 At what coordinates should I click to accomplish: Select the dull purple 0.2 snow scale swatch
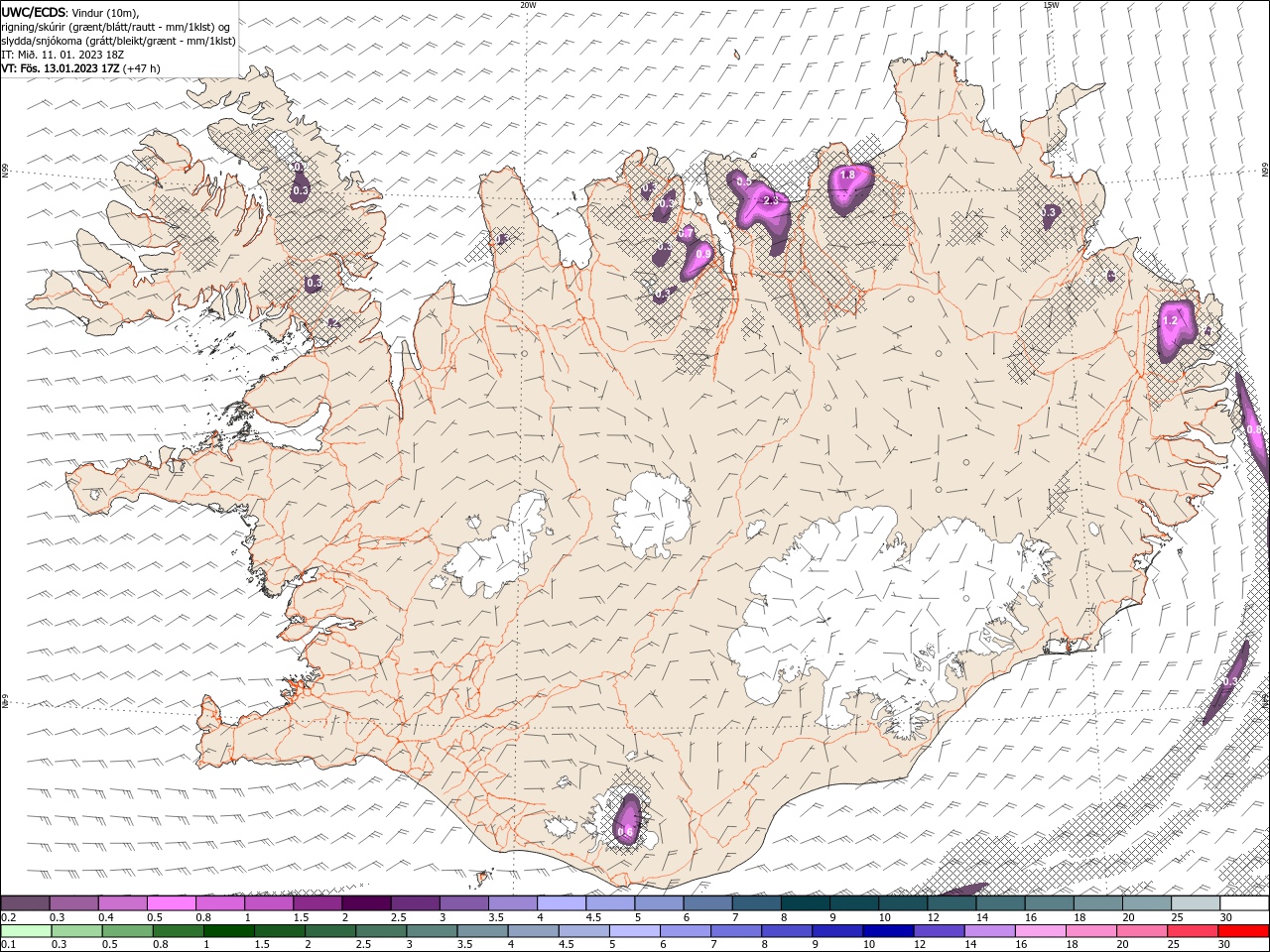click(x=25, y=903)
